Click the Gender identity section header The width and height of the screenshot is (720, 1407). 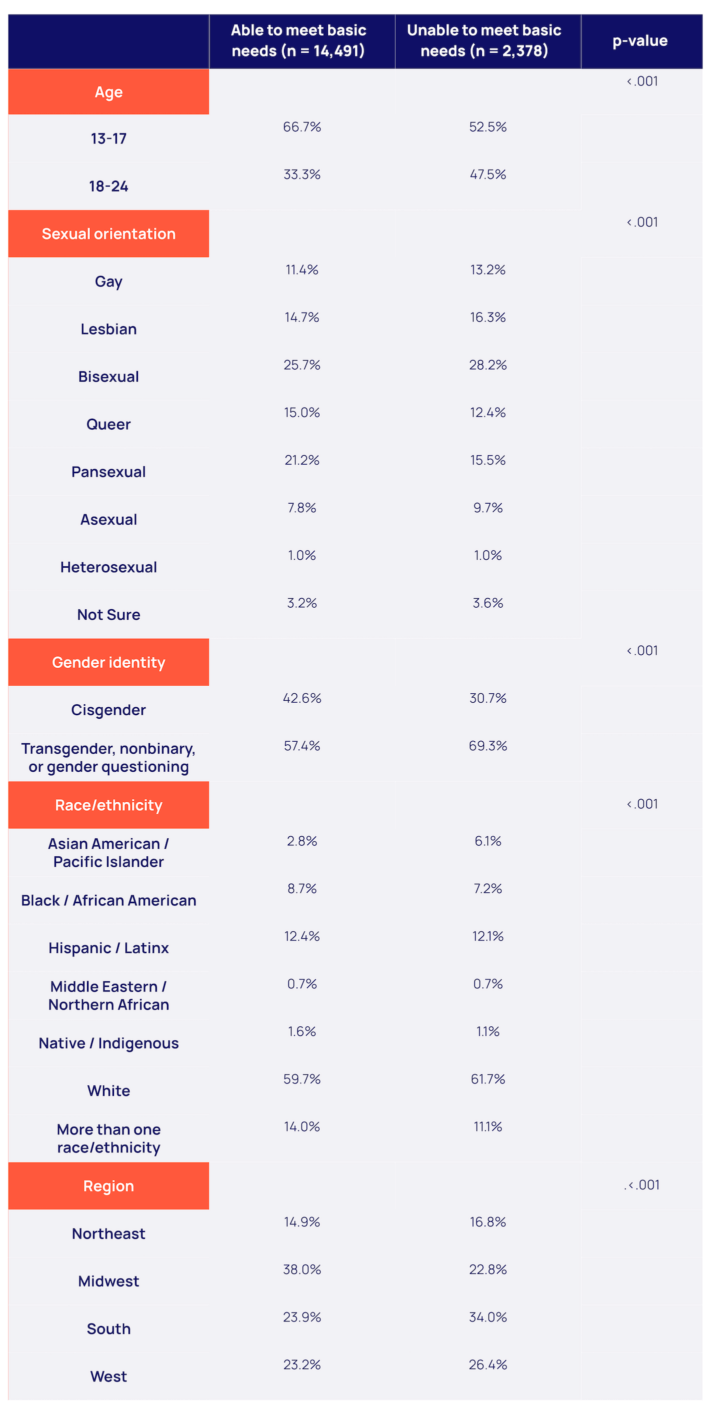pos(109,662)
